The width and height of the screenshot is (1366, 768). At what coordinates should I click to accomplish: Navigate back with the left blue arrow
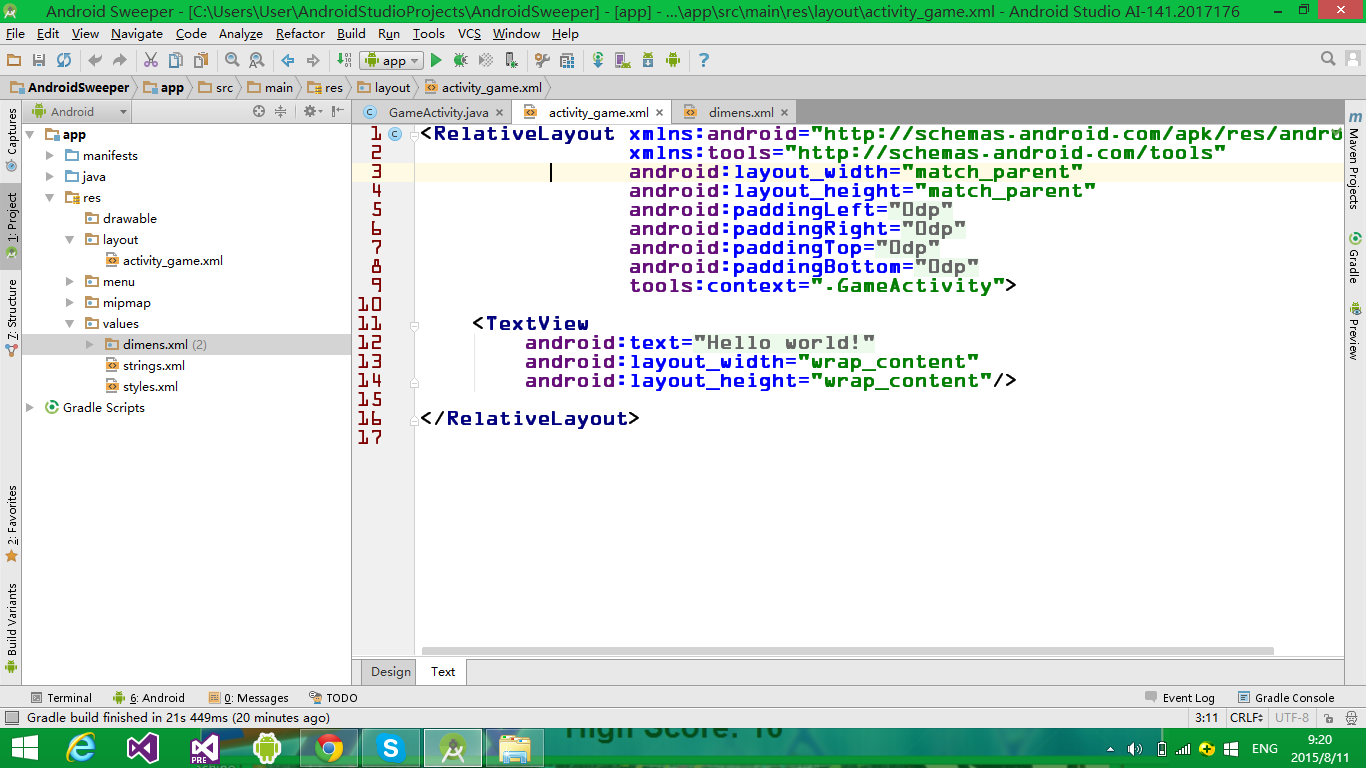coord(288,60)
